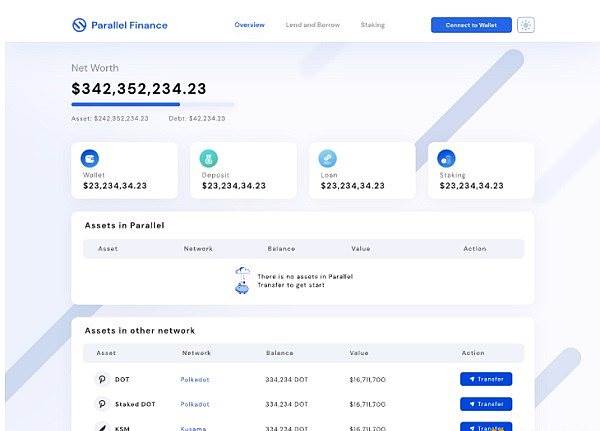
Task: Click the Parallel Finance brand name
Action: (x=129, y=25)
